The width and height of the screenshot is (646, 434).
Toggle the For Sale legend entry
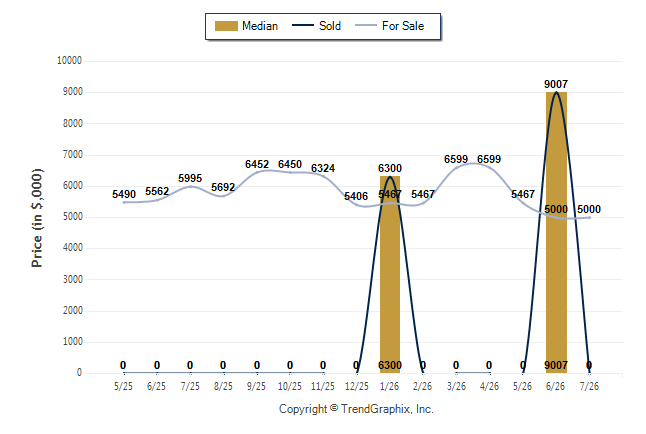389,26
